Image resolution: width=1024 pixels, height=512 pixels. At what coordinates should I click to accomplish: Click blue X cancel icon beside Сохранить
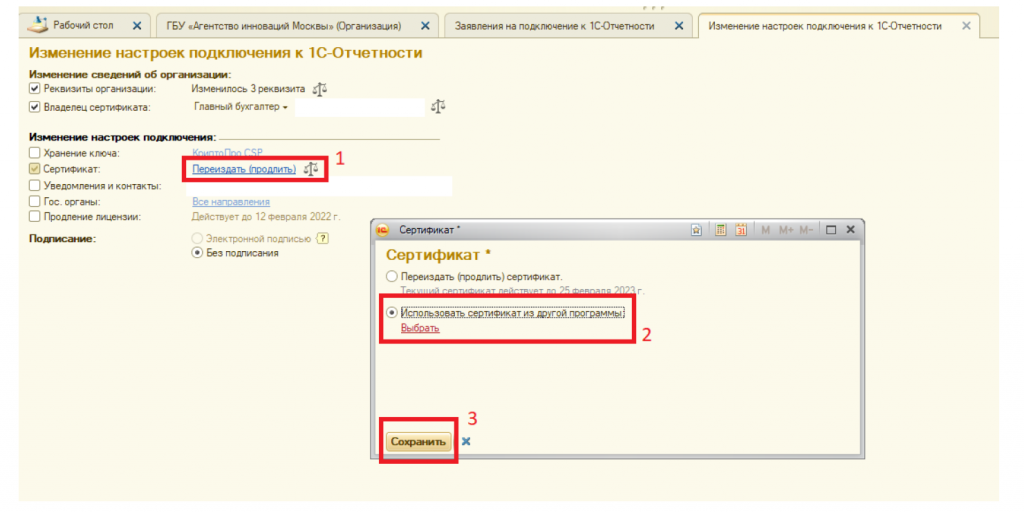(x=466, y=441)
